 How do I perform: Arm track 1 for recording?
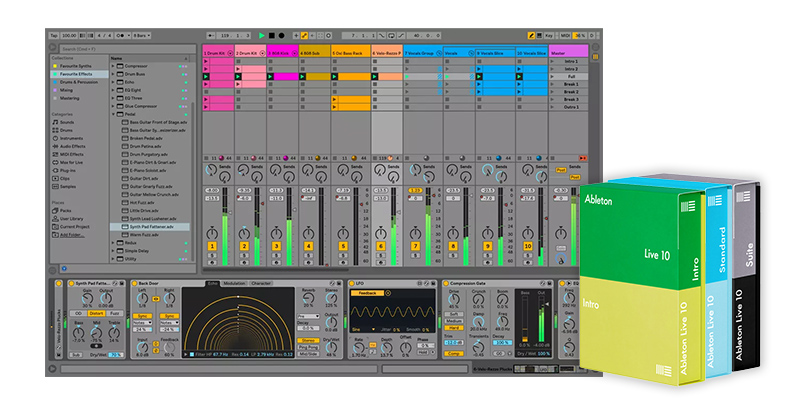coord(213,262)
